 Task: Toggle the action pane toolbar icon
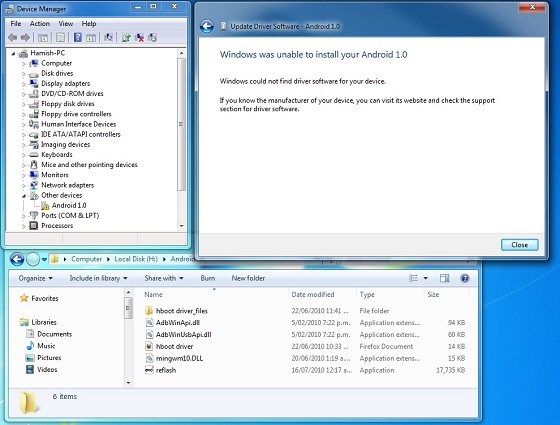click(x=91, y=38)
